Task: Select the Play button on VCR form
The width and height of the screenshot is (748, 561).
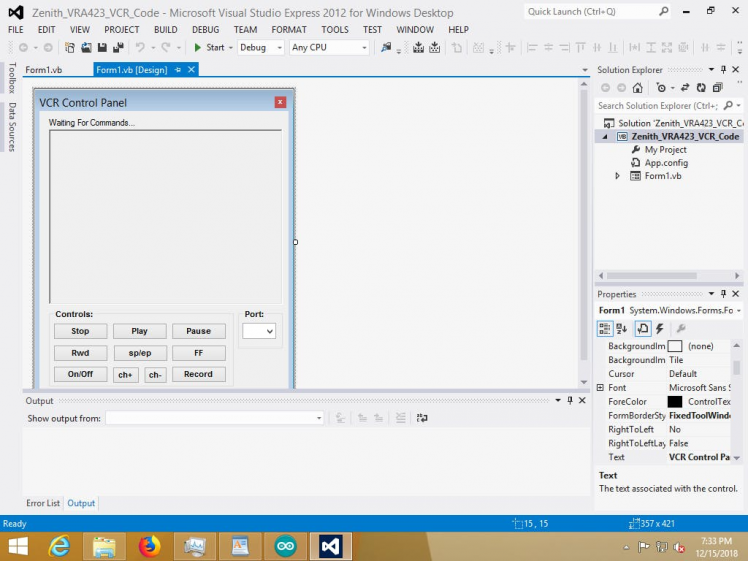Action: coord(139,331)
